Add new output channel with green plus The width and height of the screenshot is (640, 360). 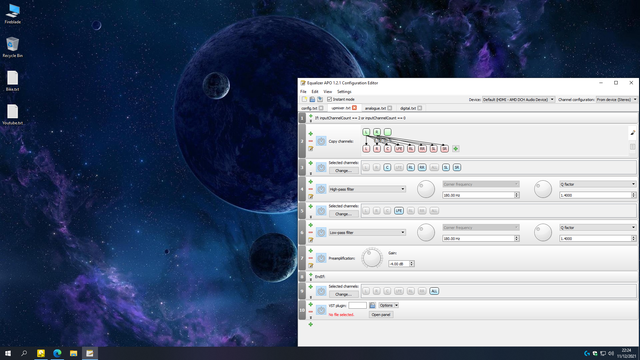(x=456, y=149)
